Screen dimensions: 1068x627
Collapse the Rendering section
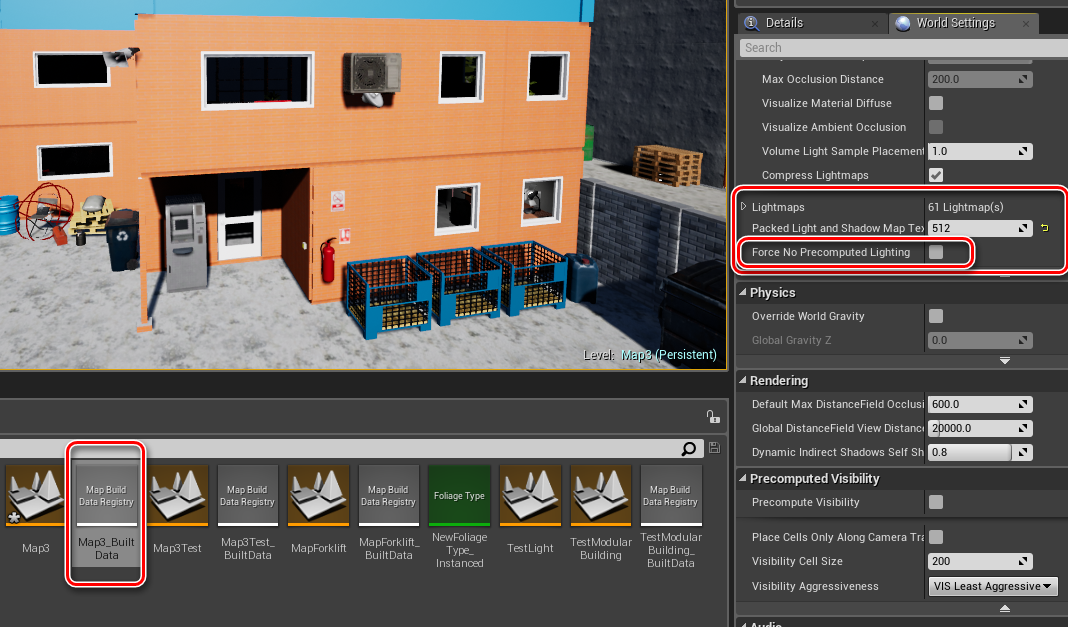point(742,380)
